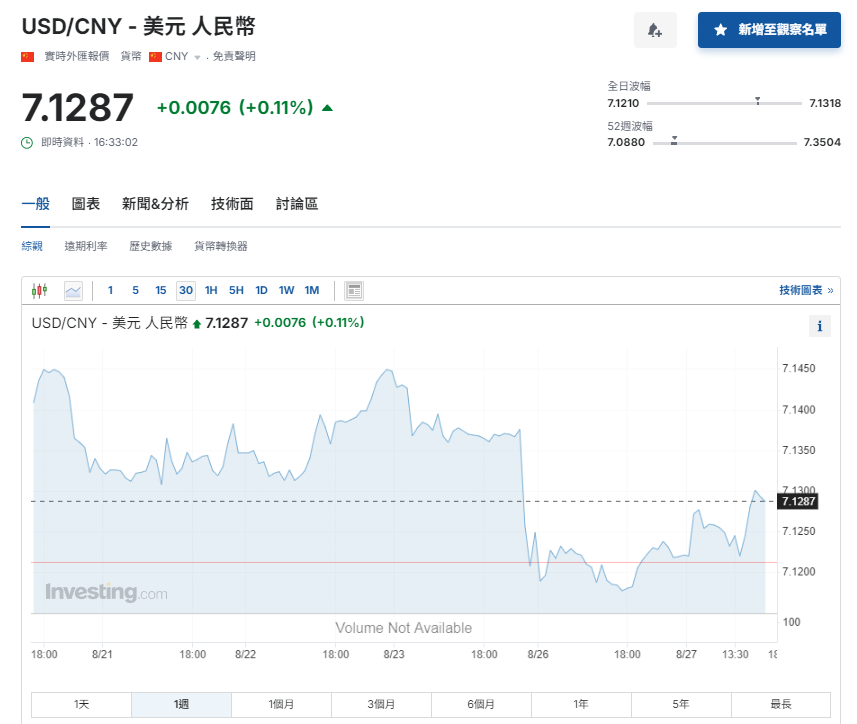This screenshot has width=857, height=724.
Task: Open the 圖表 tab
Action: pyautogui.click(x=86, y=204)
